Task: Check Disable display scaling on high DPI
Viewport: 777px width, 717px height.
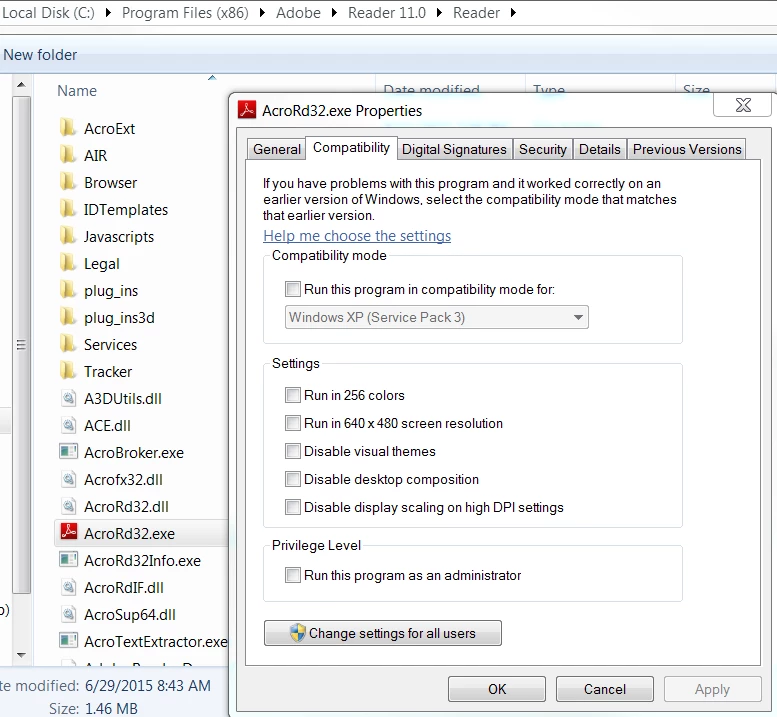Action: click(x=293, y=507)
